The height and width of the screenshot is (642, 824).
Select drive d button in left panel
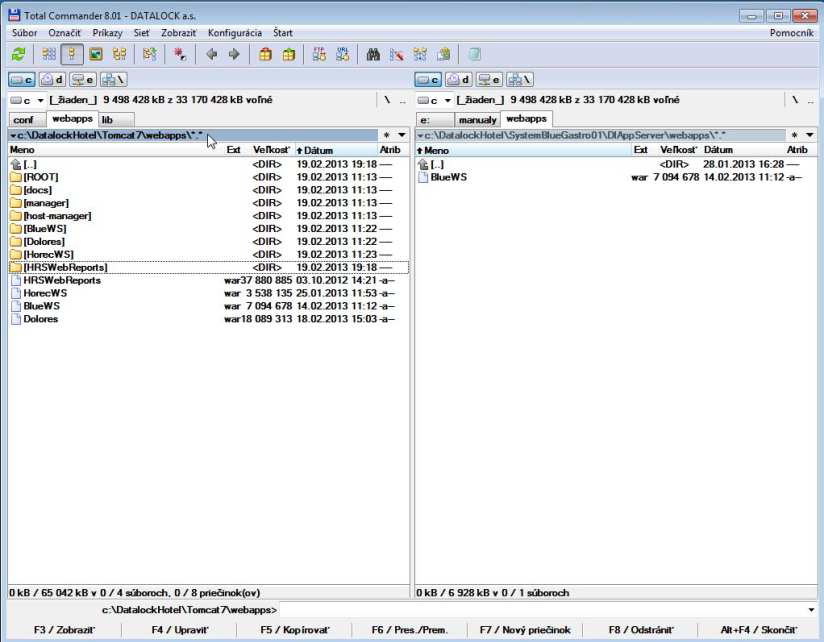pos(52,79)
